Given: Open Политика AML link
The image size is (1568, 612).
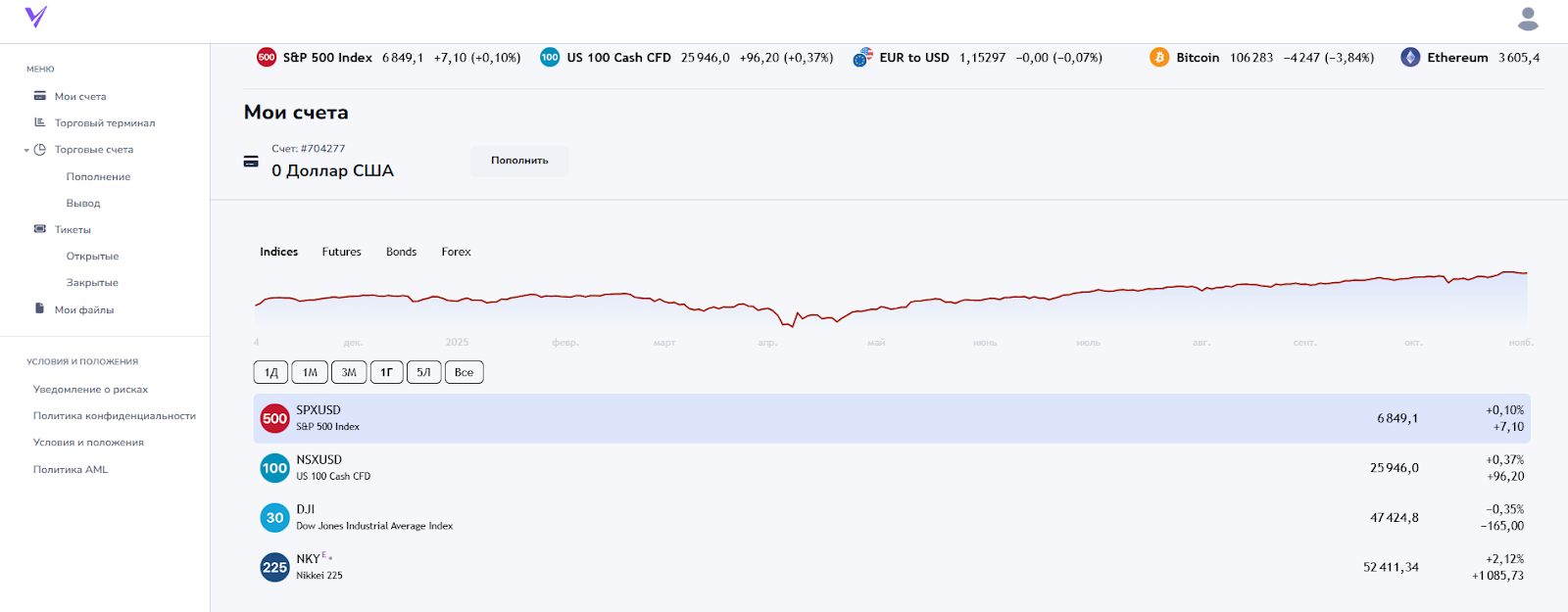Looking at the screenshot, I should pos(71,469).
